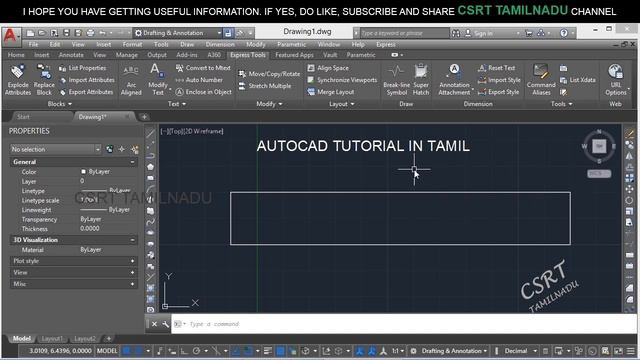Click the New drawing icon in Quick Access

pos(30,33)
